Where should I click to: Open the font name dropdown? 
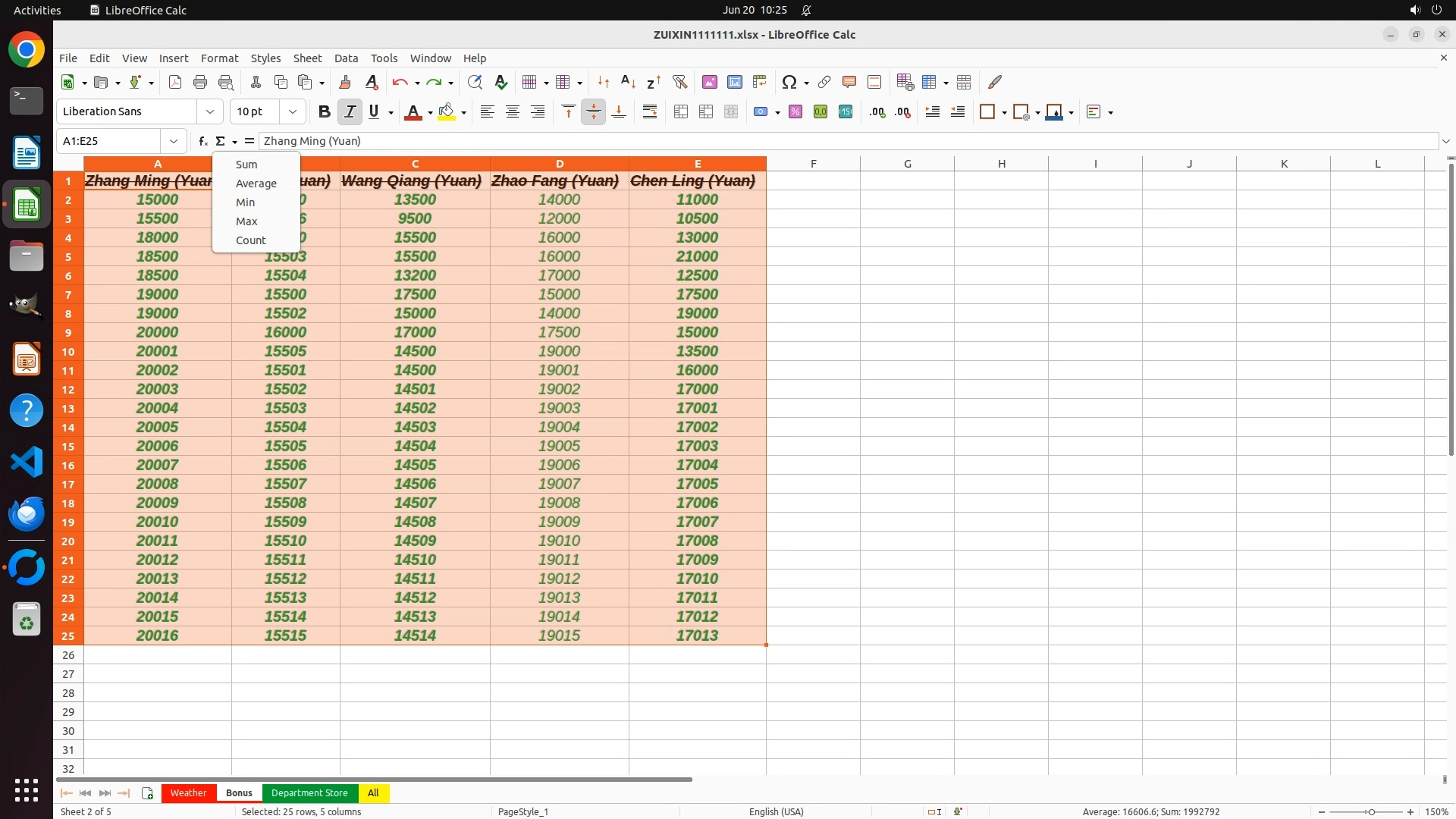pyautogui.click(x=210, y=111)
